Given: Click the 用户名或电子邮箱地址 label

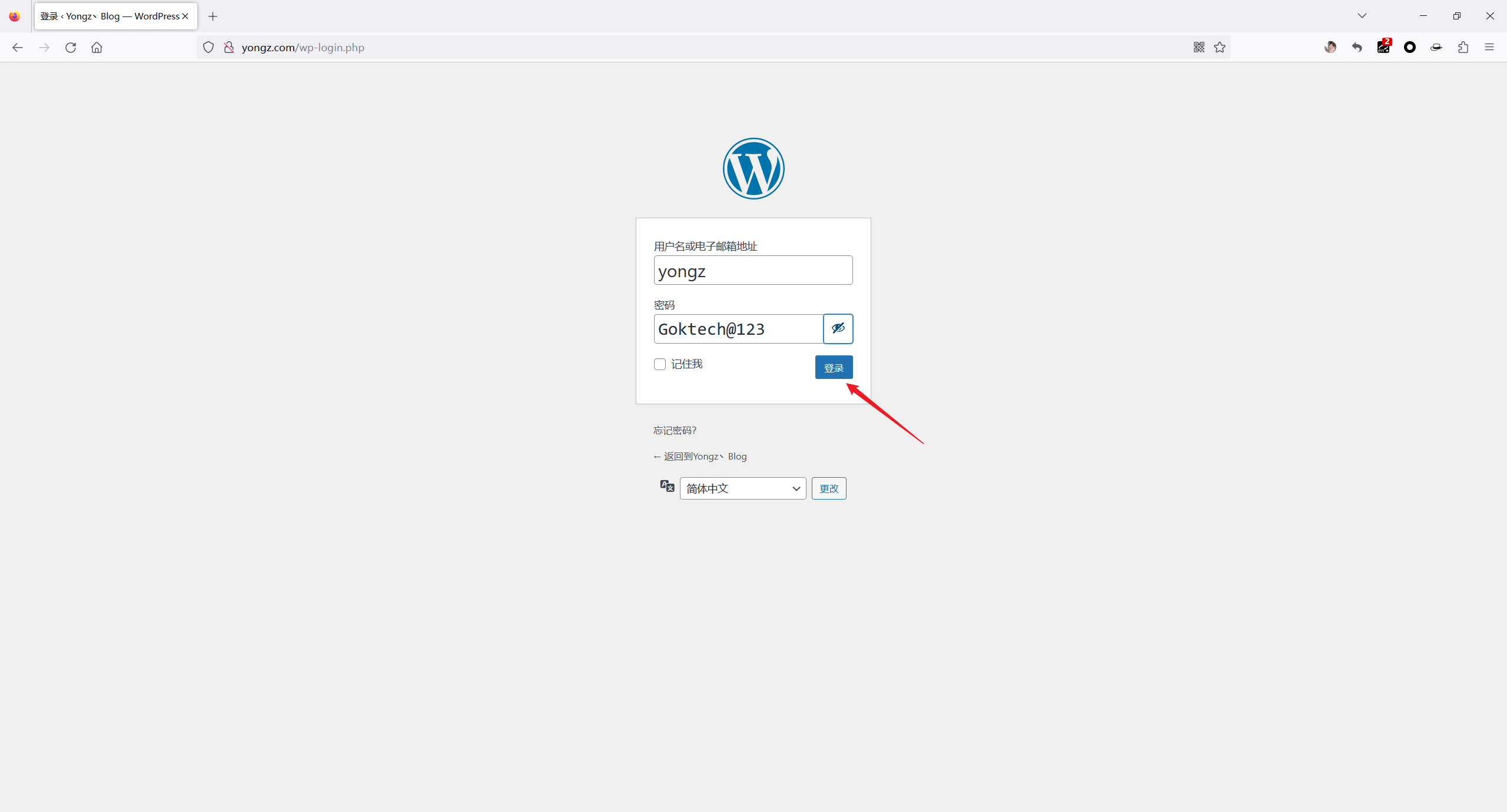Looking at the screenshot, I should (705, 247).
